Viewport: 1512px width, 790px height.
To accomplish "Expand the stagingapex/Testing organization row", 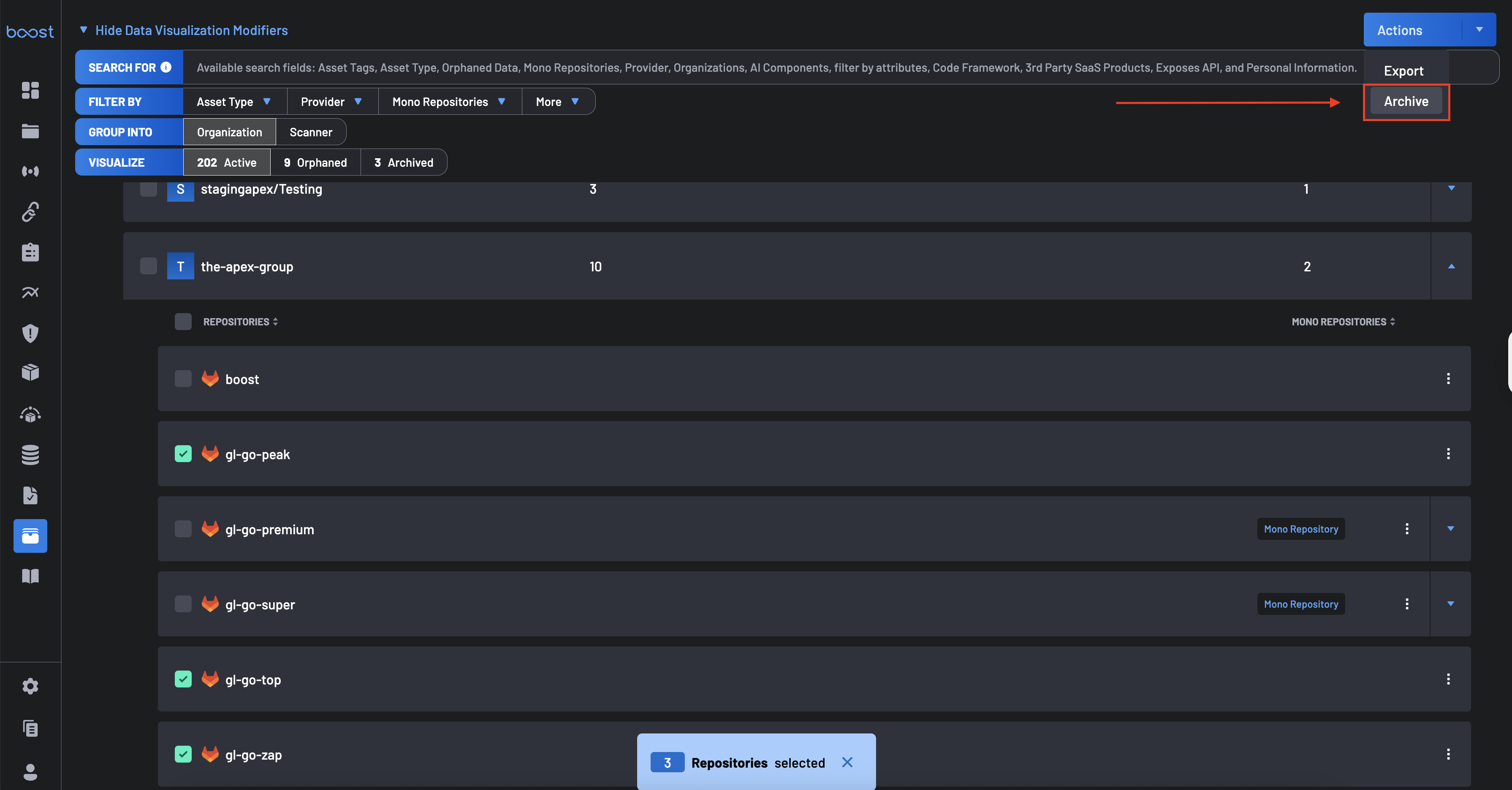I will [1451, 188].
